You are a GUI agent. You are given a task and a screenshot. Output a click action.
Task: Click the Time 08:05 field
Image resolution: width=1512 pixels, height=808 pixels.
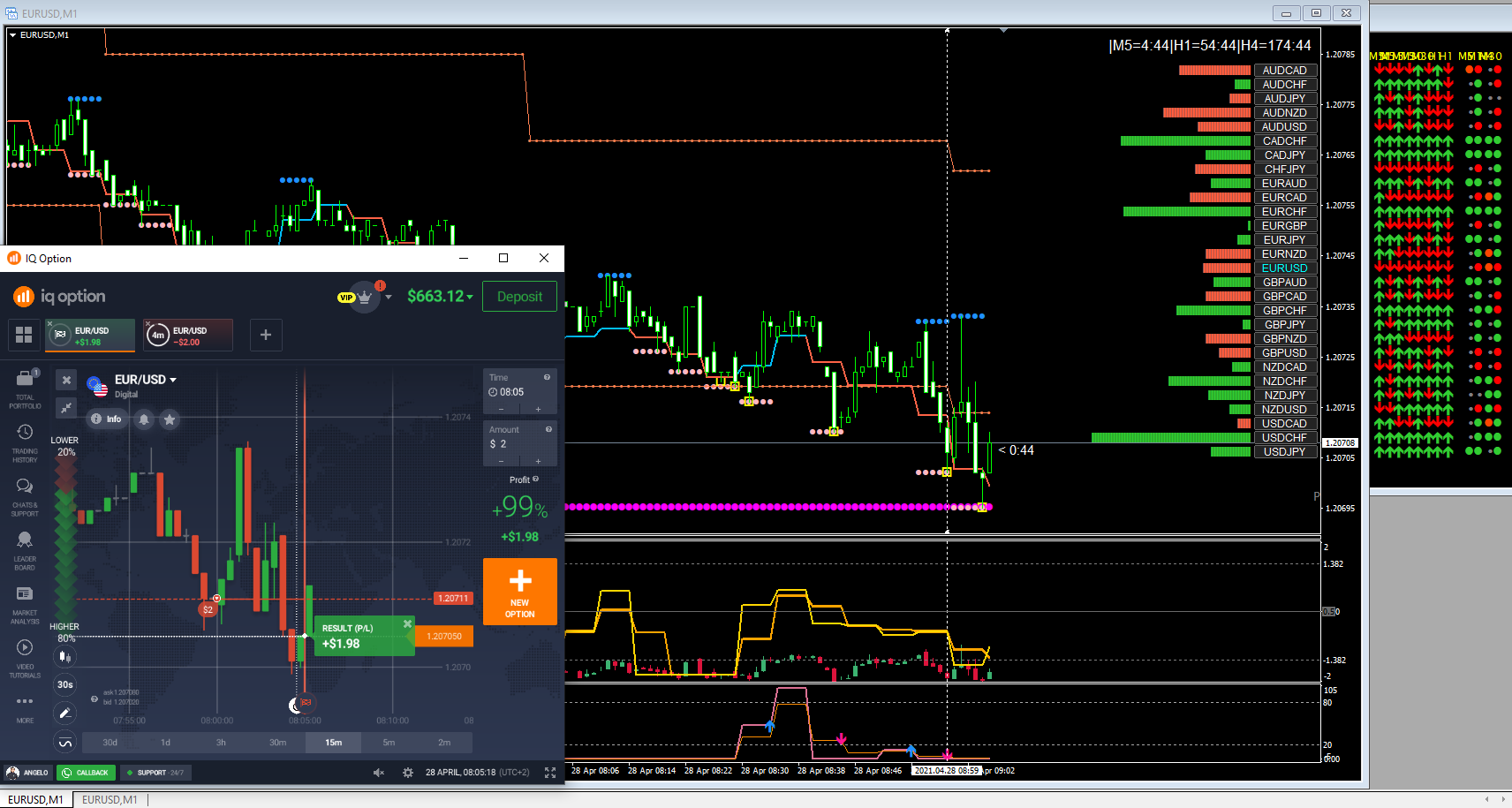tap(520, 391)
